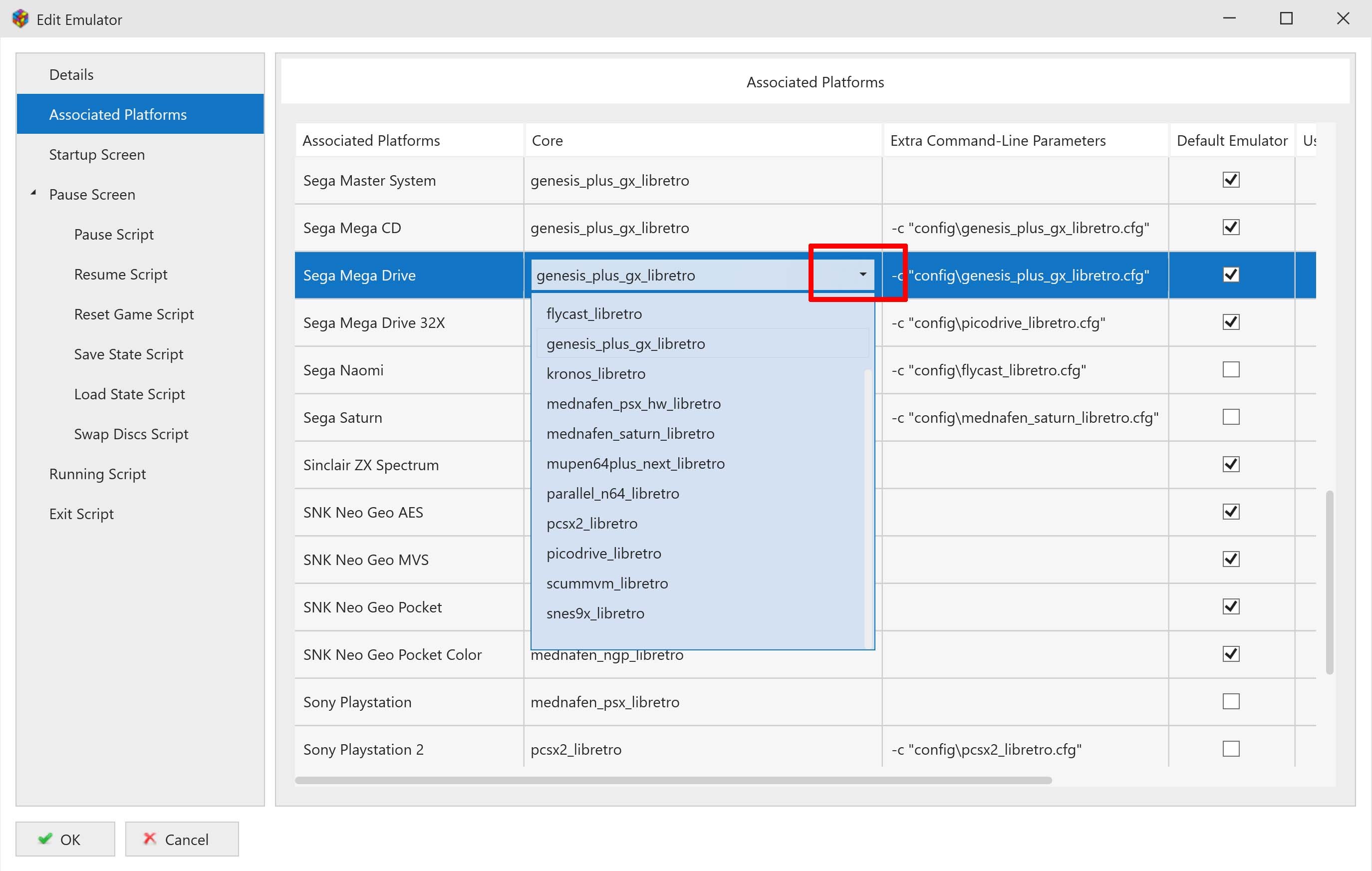Viewport: 1372px width, 871px height.
Task: Toggle Default Emulator for SNK Neo Geo MVS
Action: (x=1231, y=560)
